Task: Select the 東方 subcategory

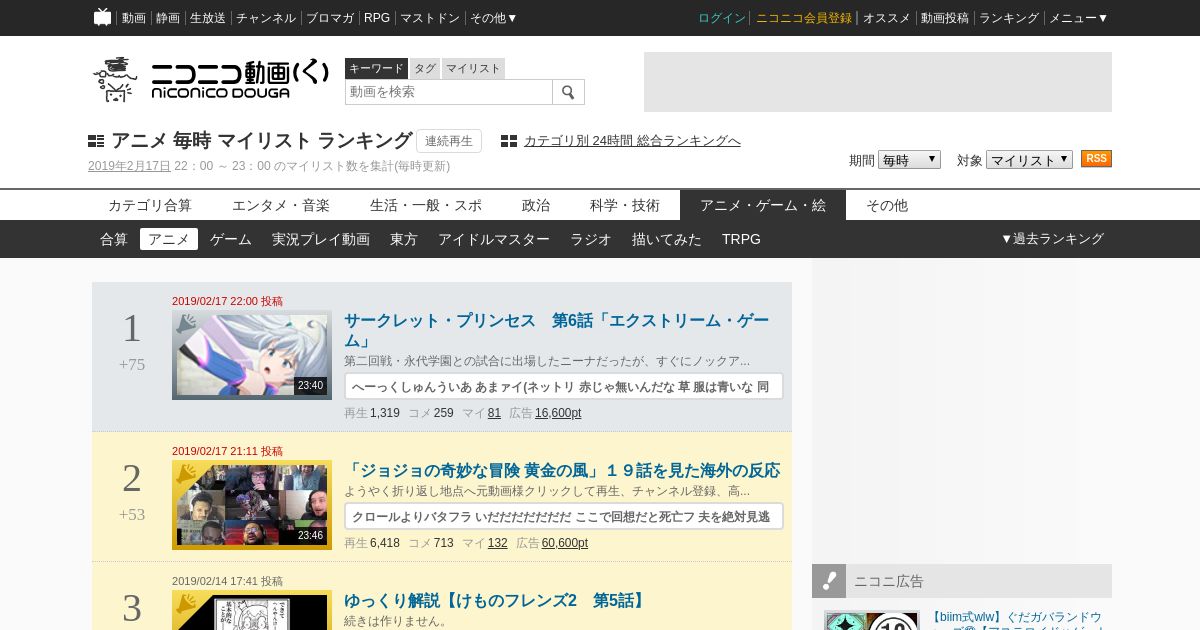Action: pos(404,239)
